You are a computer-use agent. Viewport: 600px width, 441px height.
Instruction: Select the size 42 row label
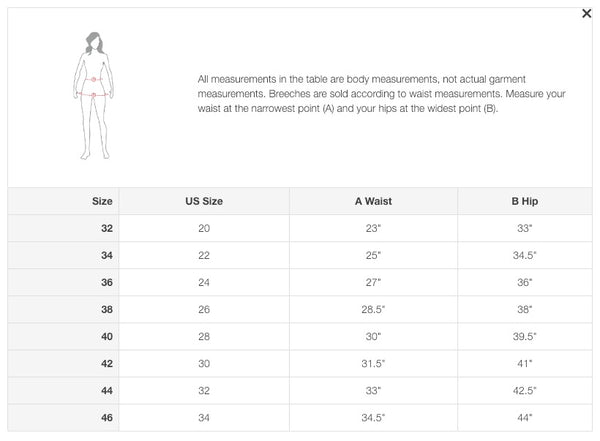coord(107,364)
